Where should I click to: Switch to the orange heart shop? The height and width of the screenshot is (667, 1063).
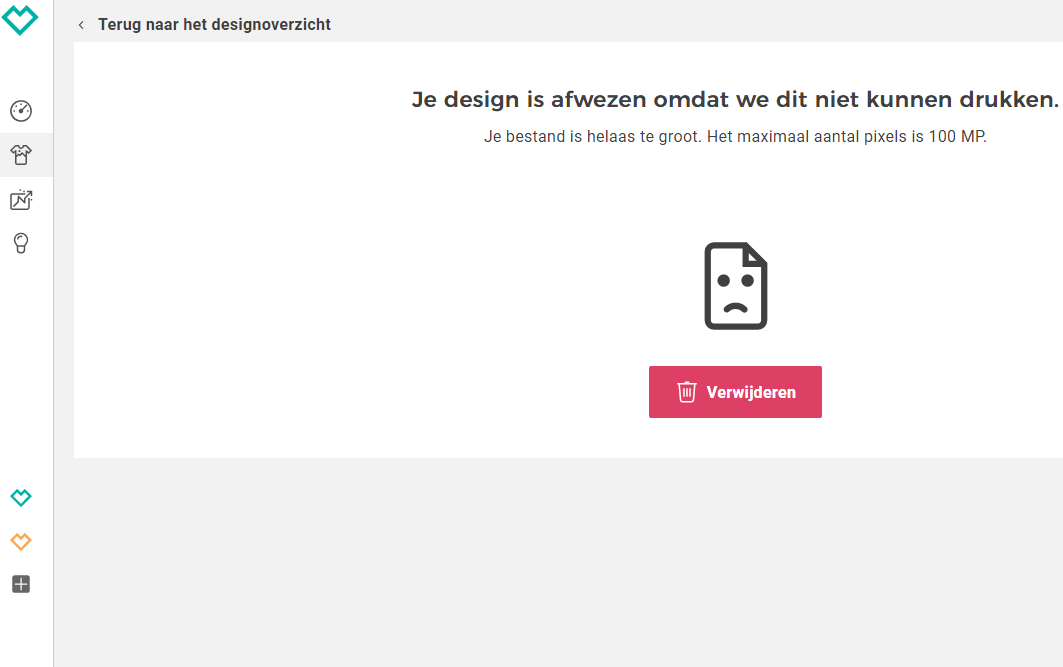click(21, 541)
